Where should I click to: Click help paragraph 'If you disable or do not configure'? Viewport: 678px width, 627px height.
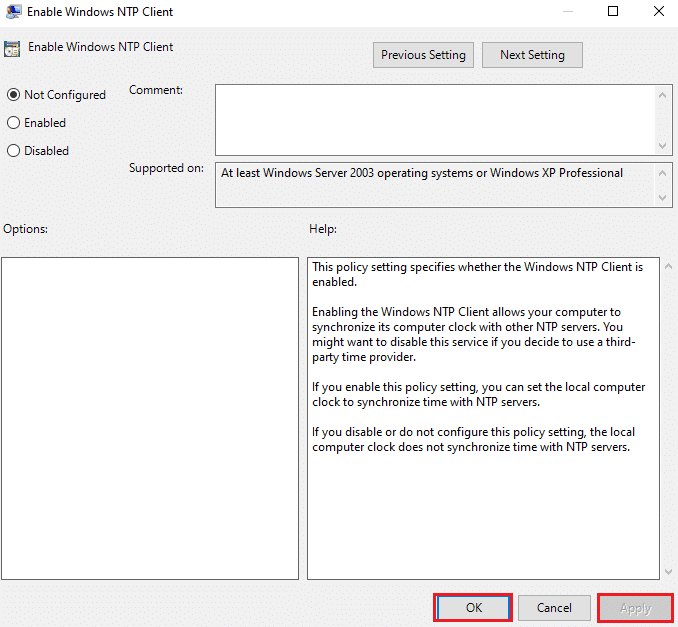point(473,439)
